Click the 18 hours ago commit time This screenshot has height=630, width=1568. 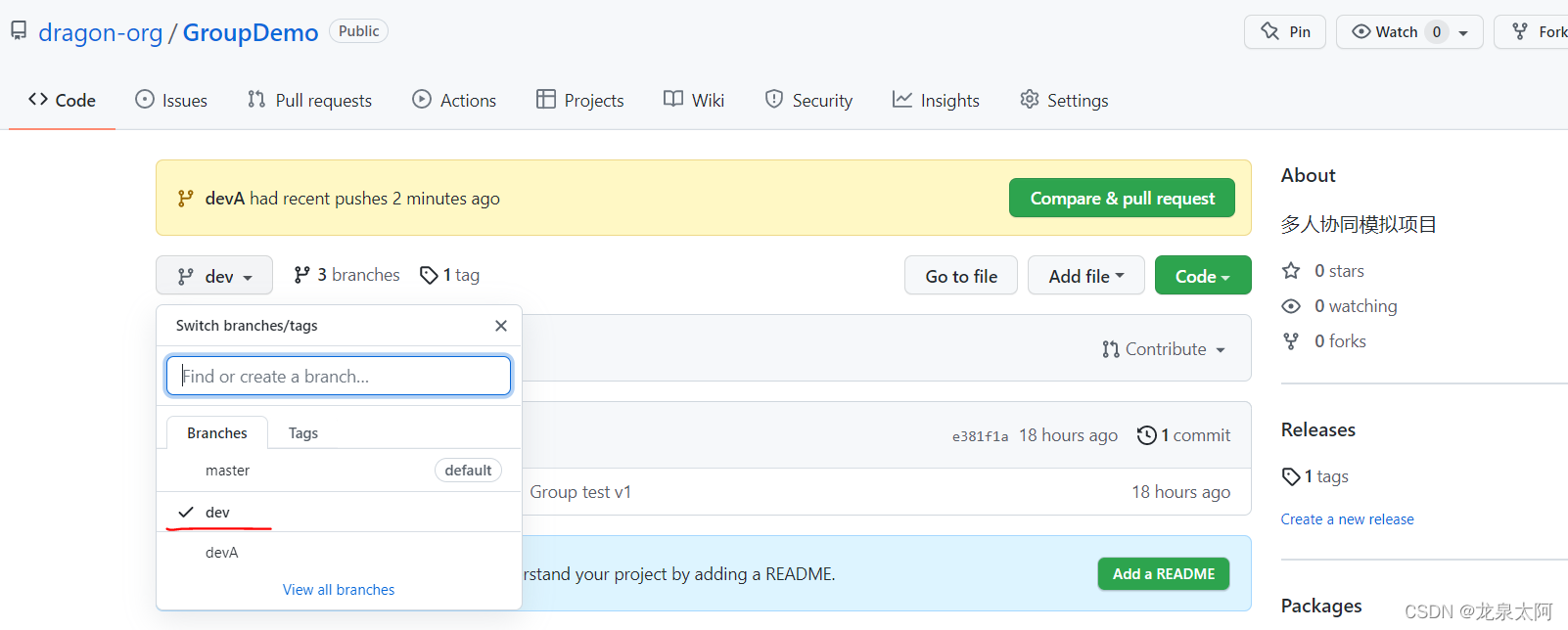click(1068, 435)
